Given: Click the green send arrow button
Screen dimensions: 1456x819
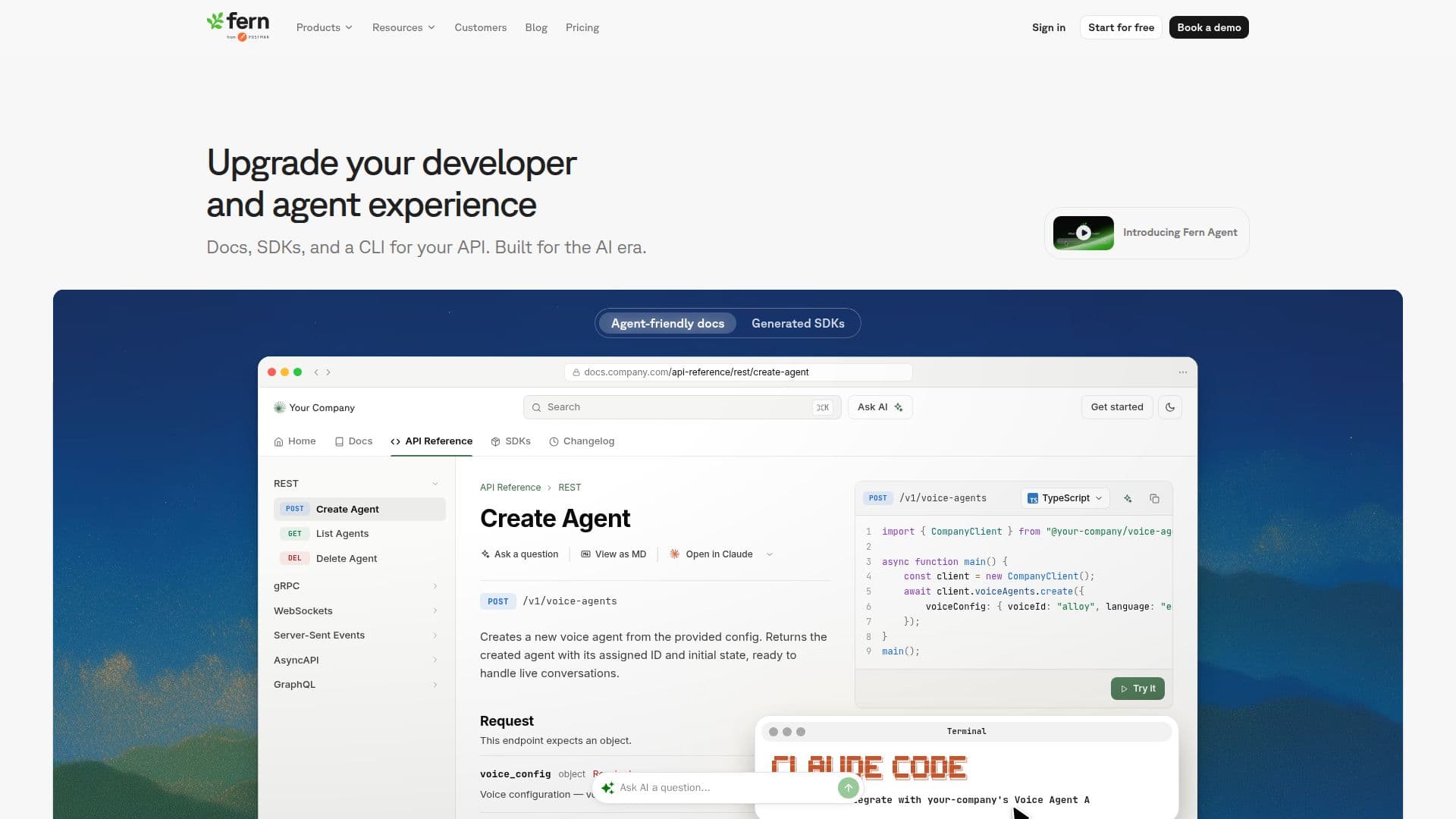Looking at the screenshot, I should coord(848,788).
